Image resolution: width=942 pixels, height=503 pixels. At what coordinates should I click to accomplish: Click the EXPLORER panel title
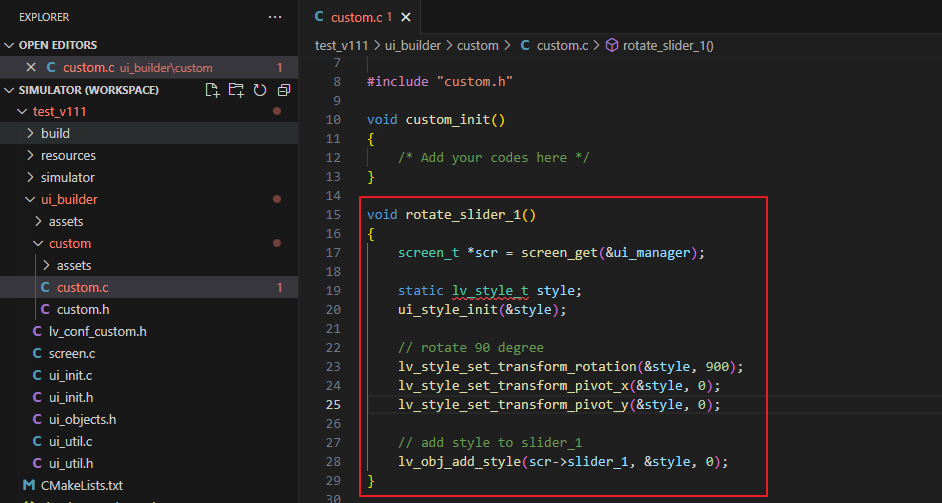44,17
